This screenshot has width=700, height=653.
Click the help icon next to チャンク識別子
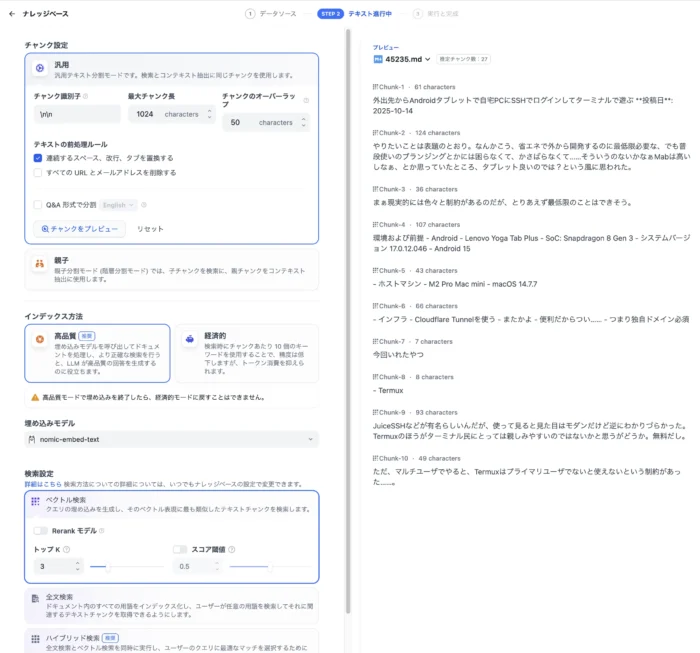(85, 97)
